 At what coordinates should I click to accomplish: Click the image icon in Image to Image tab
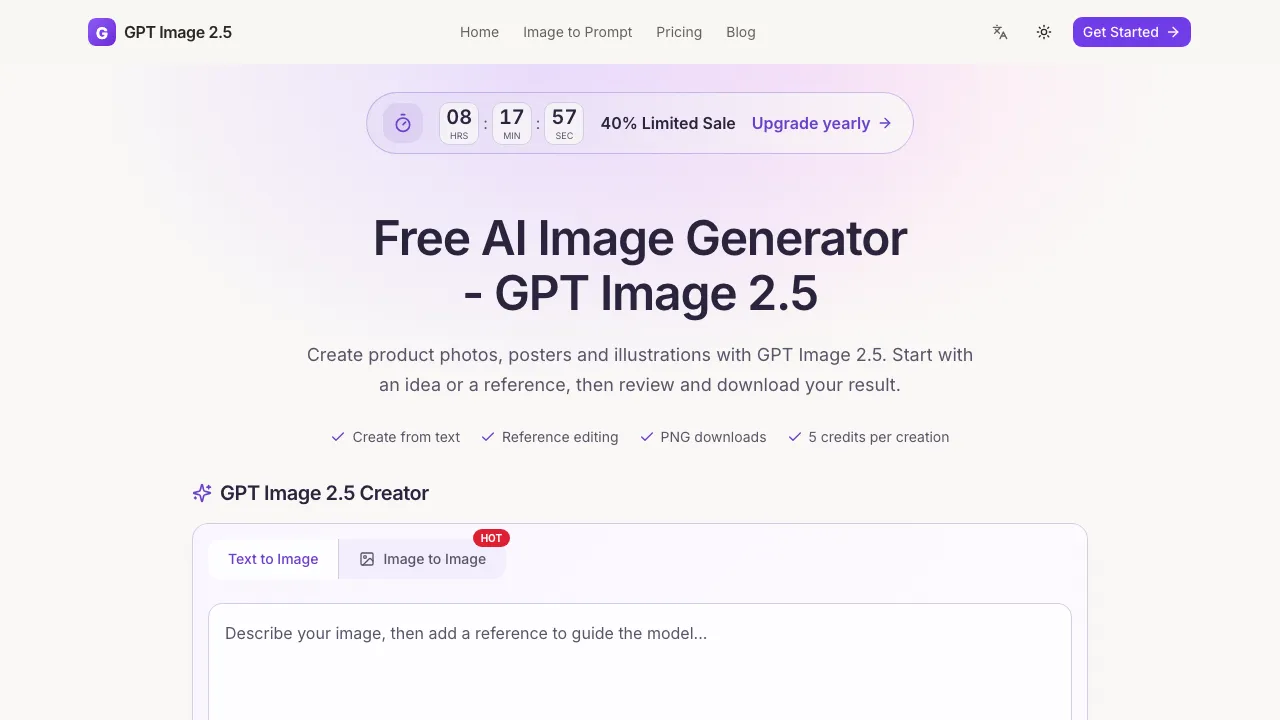tap(367, 559)
